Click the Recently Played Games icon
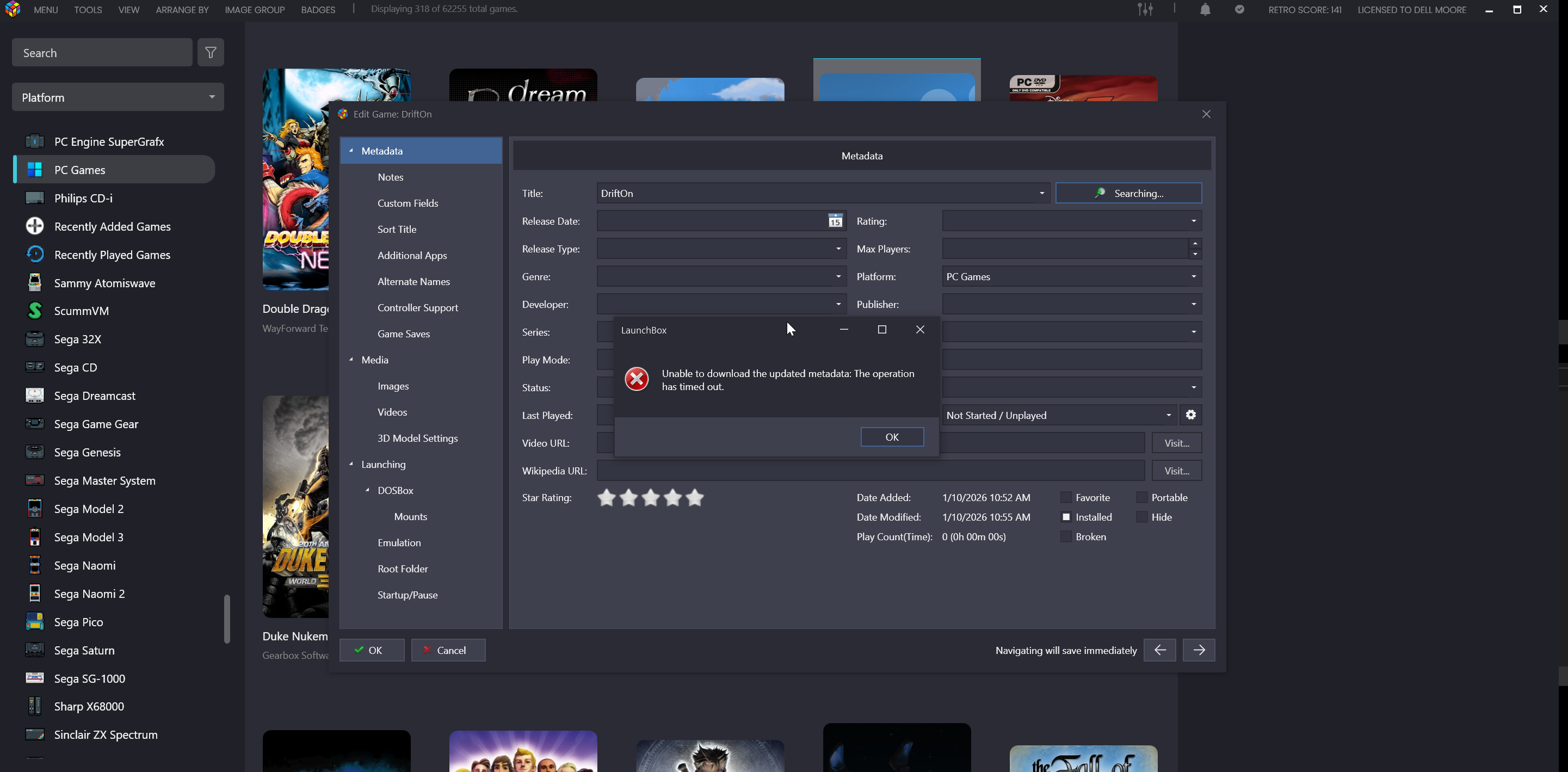The image size is (1568, 772). pos(35,255)
